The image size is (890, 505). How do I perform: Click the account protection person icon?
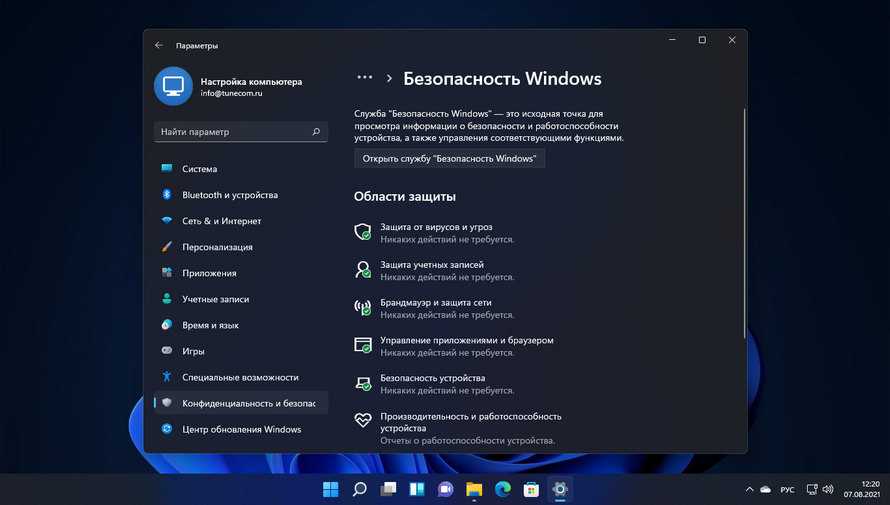(x=363, y=270)
